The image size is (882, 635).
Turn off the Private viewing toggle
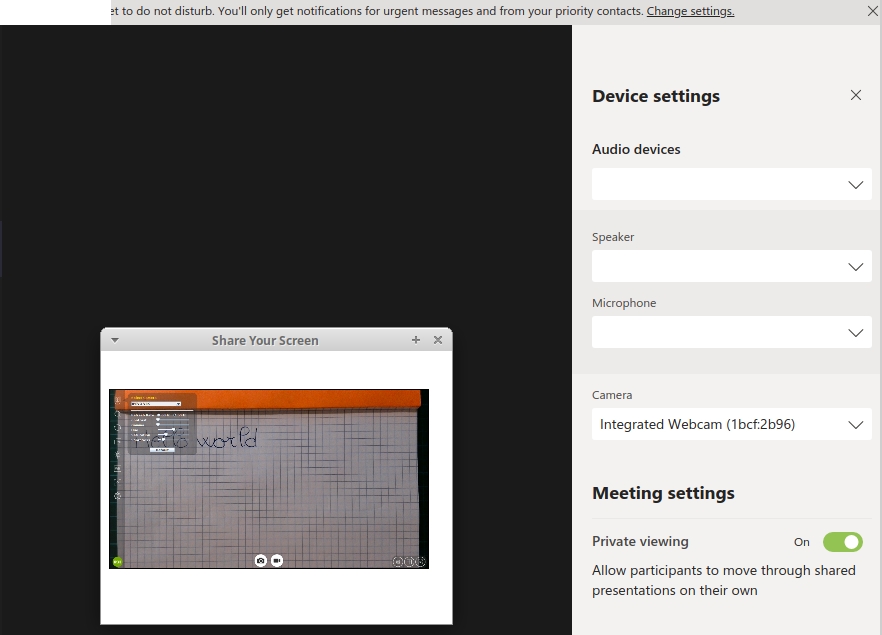(x=842, y=542)
